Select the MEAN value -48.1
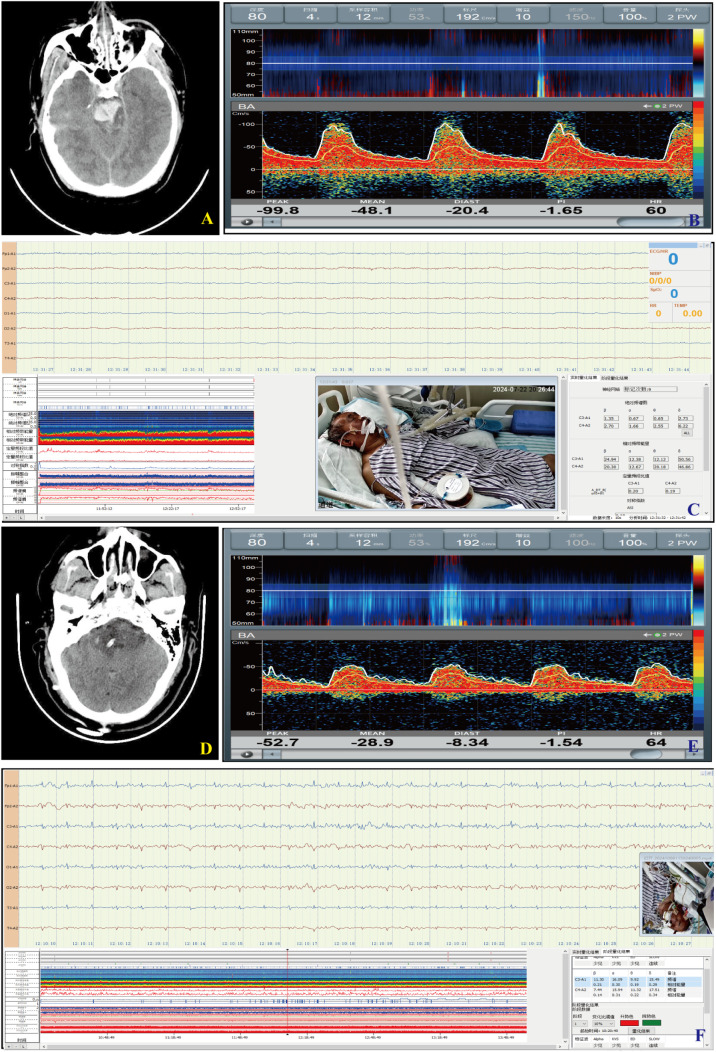716x1052 pixels. 372,211
